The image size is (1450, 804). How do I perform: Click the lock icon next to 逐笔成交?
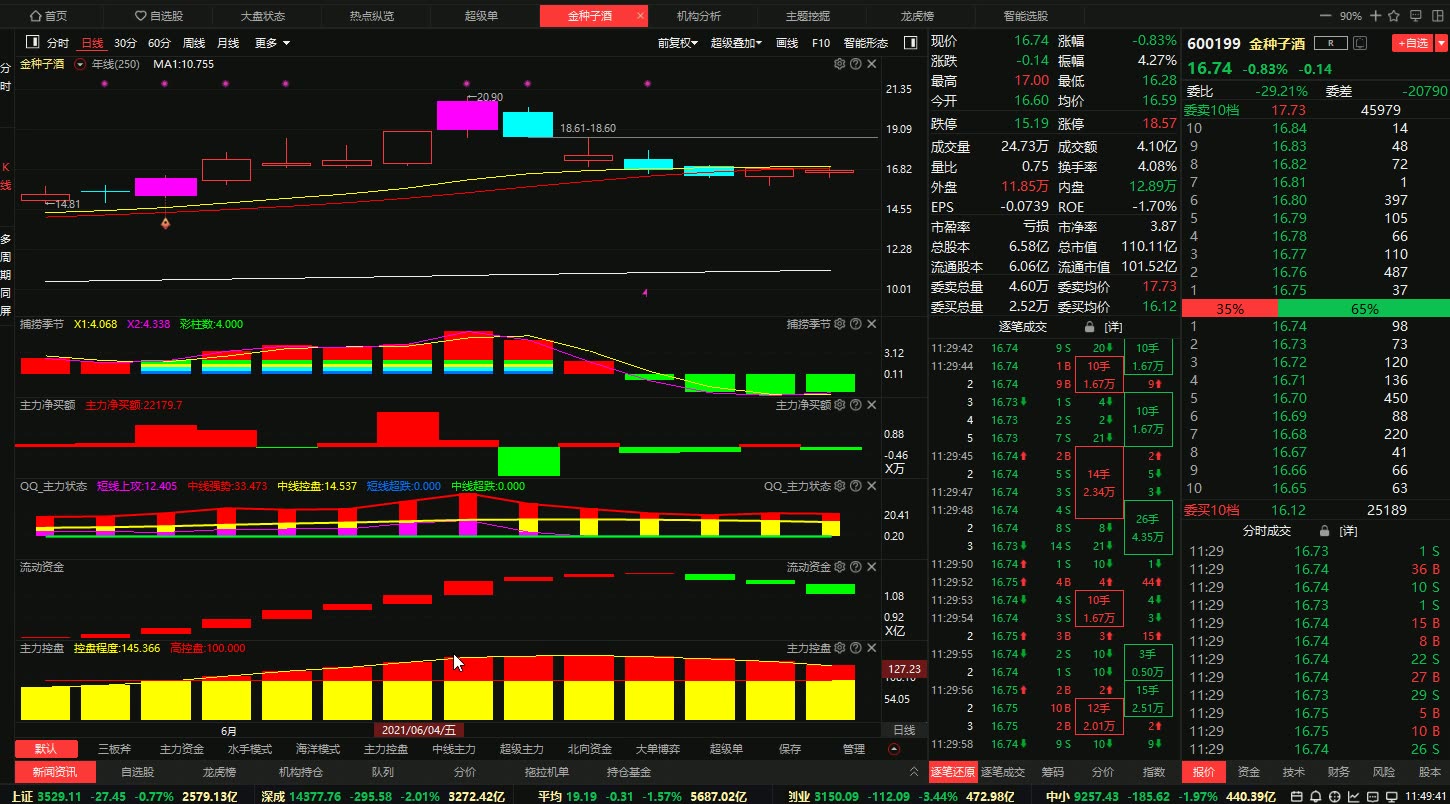pyautogui.click(x=1090, y=327)
